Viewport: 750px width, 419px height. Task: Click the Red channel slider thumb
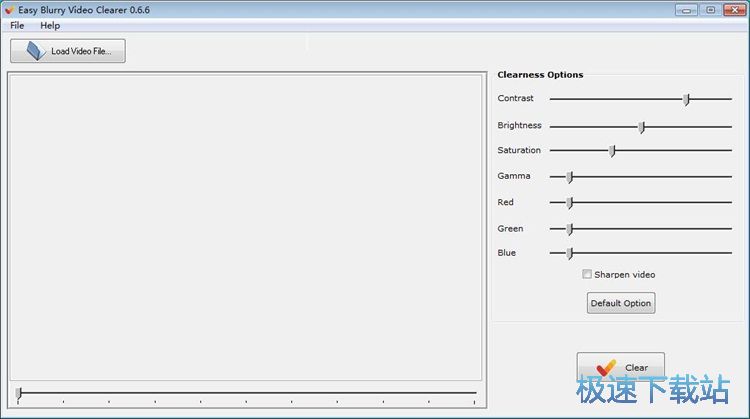[x=570, y=203]
